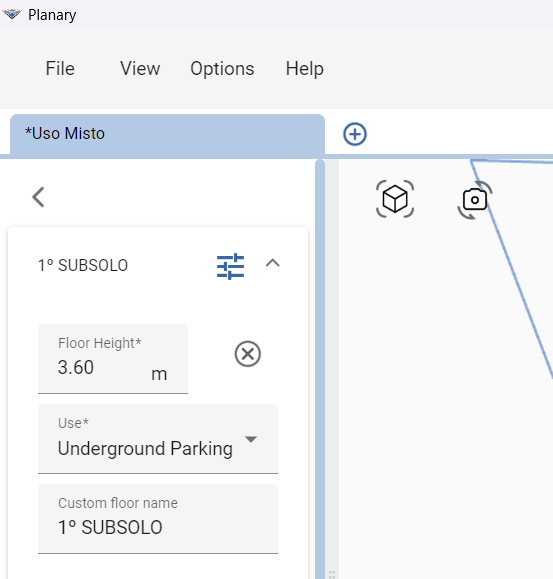Click the Custom floor name field
The image size is (553, 579).
pyautogui.click(x=158, y=519)
